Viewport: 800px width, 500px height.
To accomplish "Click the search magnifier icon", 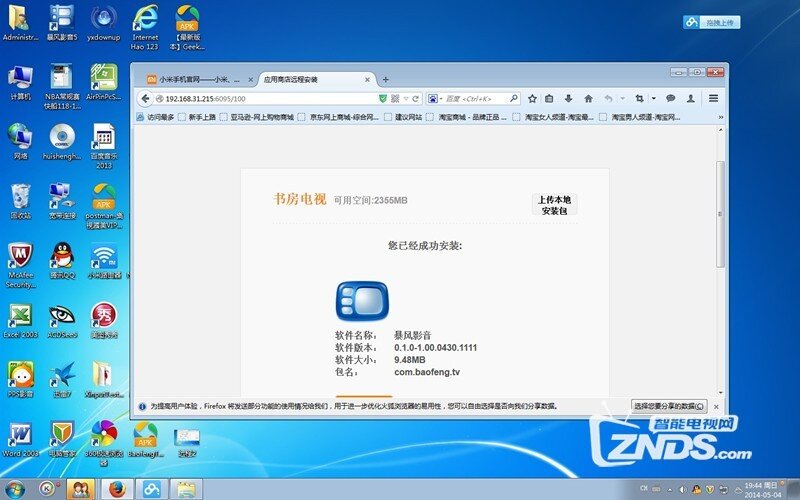I will (x=514, y=98).
